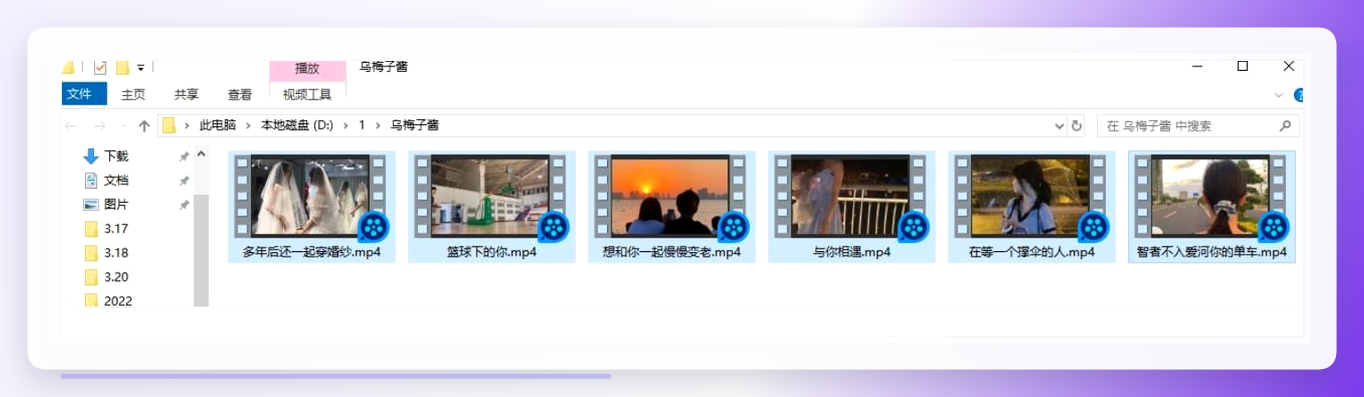Go forward with the right arrow
This screenshot has width=1364, height=397.
click(x=99, y=126)
